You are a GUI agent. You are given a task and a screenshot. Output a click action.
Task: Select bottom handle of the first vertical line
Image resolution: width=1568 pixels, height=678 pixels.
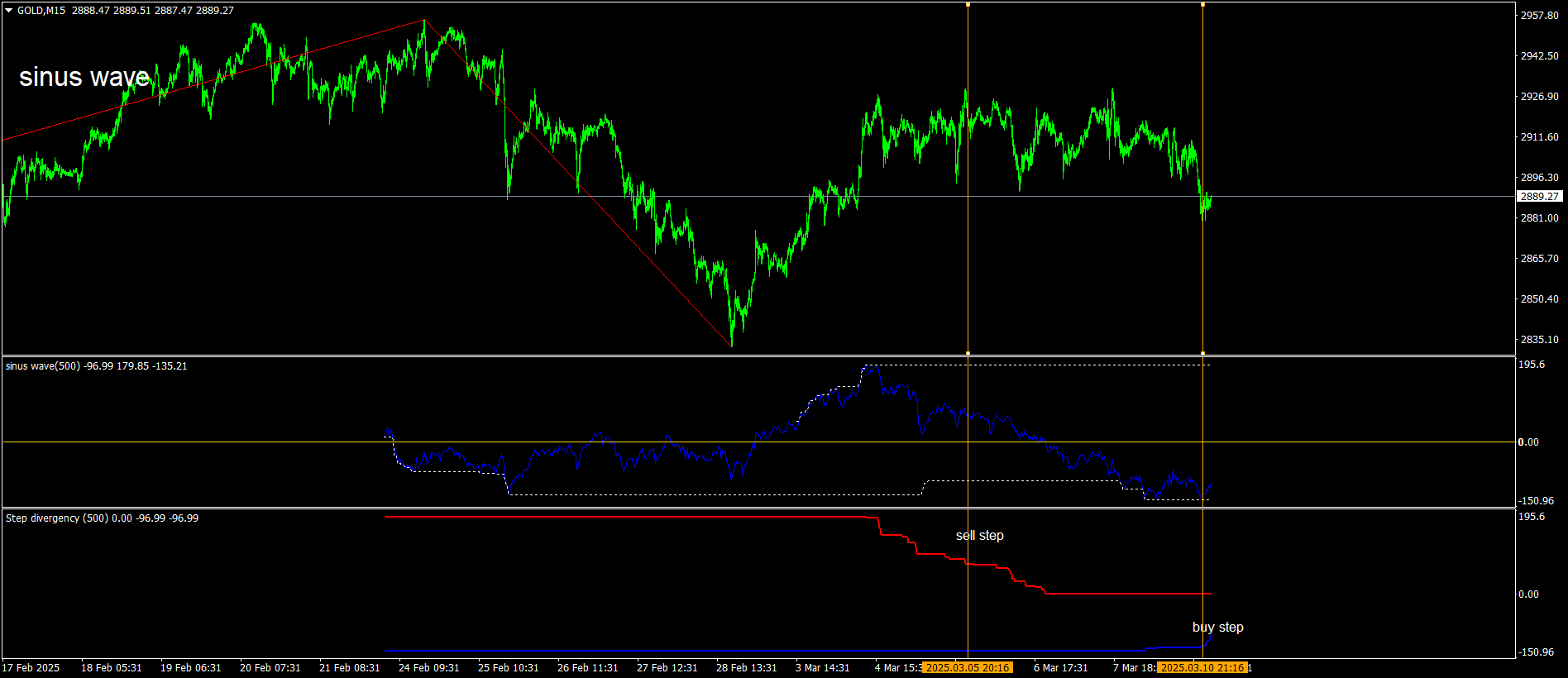pos(968,353)
